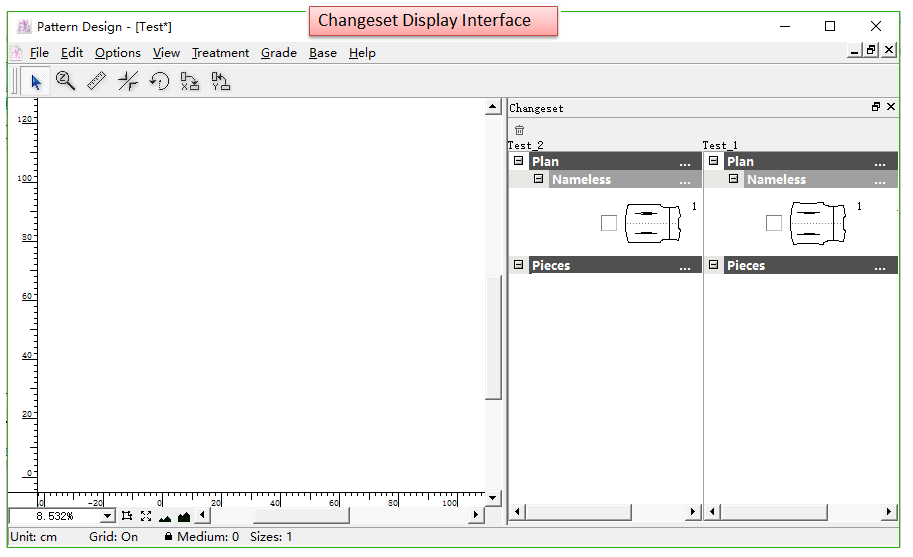The image size is (913, 557).
Task: Collapse the Pieces section under Test_2
Action: point(518,265)
